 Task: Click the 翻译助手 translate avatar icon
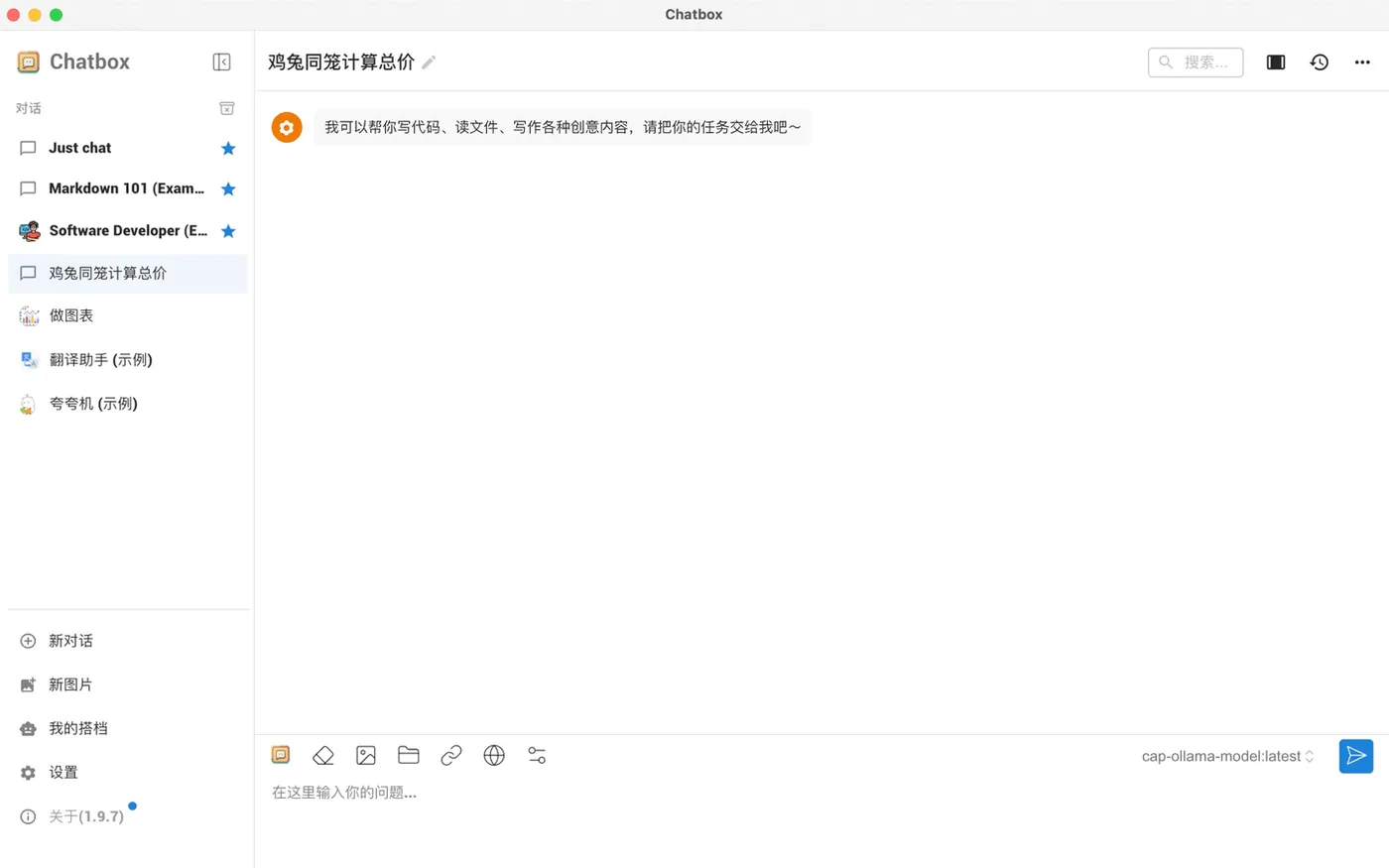29,359
